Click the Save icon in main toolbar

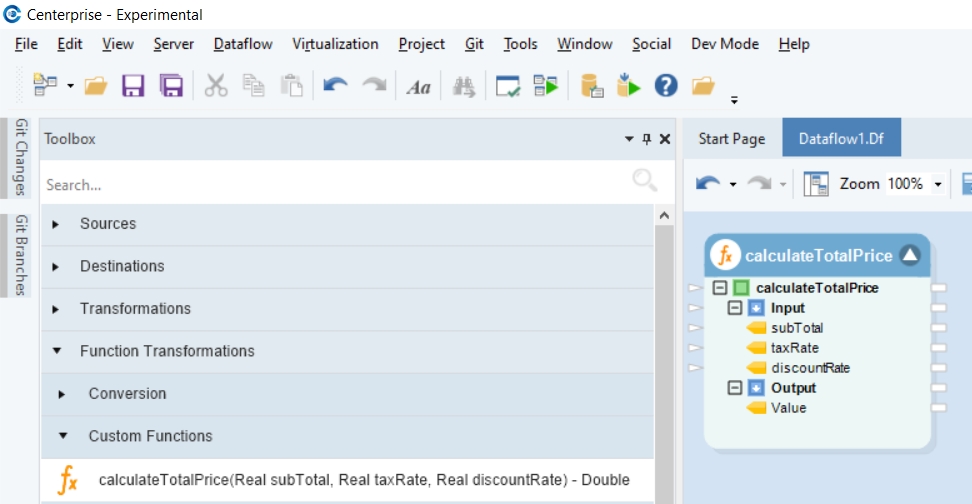click(x=133, y=86)
